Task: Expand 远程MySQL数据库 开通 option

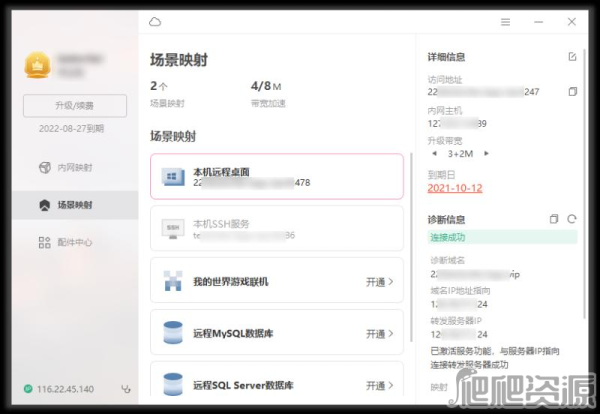Action: pyautogui.click(x=380, y=334)
